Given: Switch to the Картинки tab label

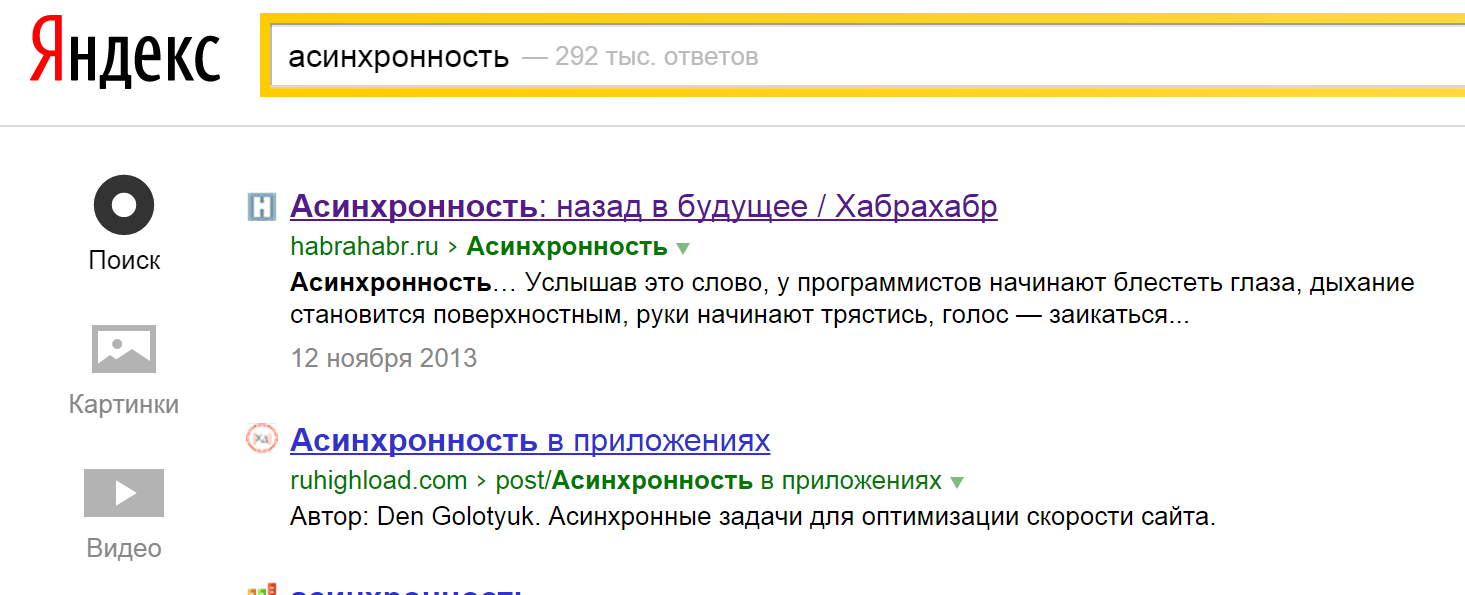Looking at the screenshot, I should (124, 404).
